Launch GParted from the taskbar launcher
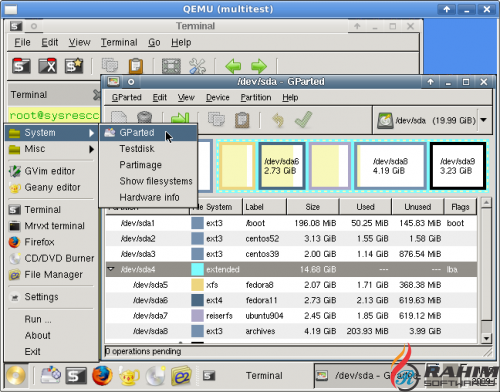The width and height of the screenshot is (500, 392). (x=50, y=375)
